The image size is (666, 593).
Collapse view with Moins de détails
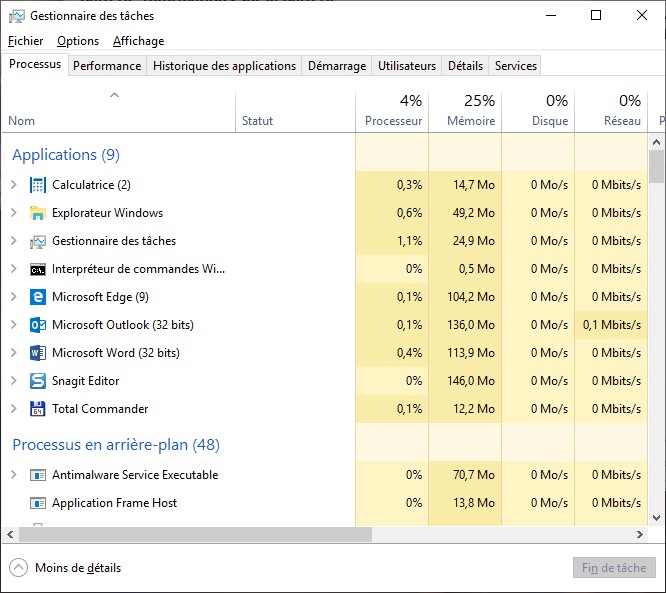point(66,568)
